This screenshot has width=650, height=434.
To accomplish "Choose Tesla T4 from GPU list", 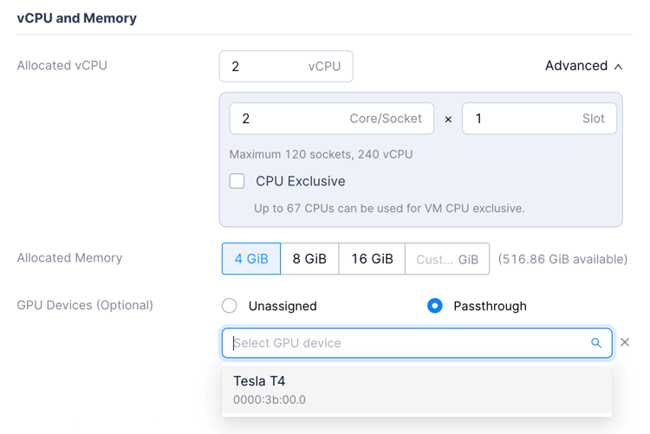I will [417, 390].
